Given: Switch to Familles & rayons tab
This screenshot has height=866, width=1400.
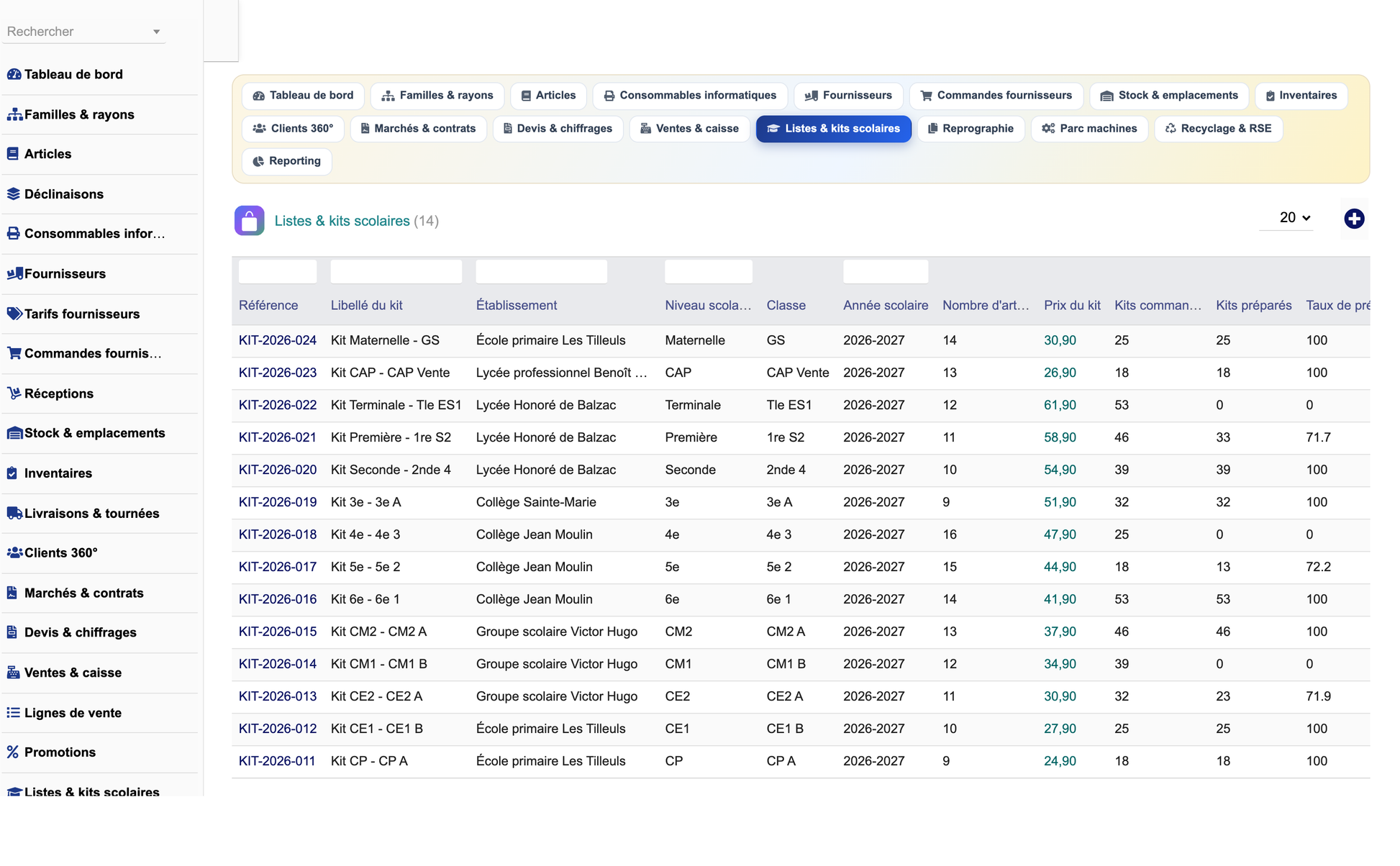Looking at the screenshot, I should (437, 96).
